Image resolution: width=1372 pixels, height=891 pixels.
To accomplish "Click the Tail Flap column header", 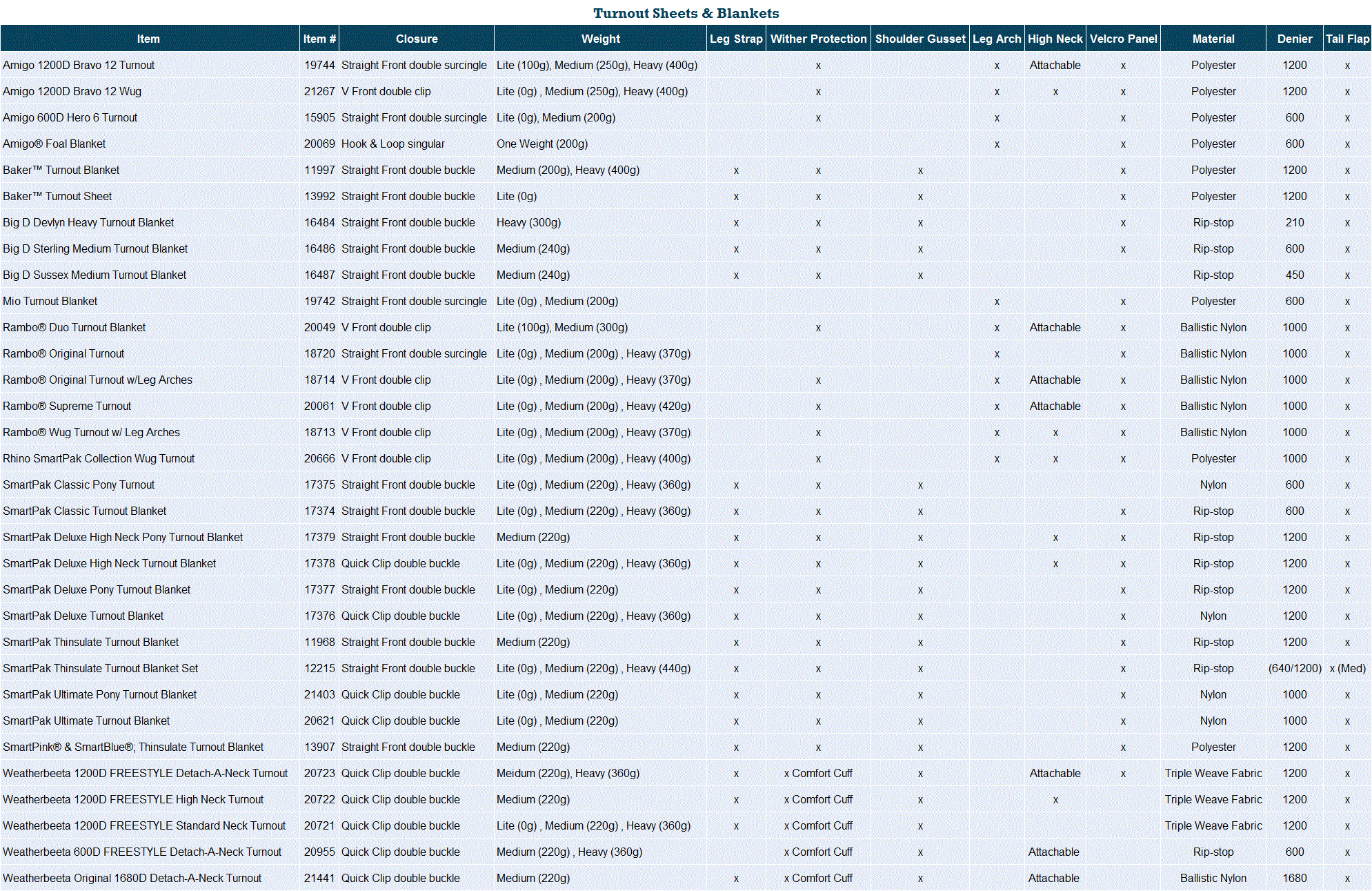I will [x=1347, y=39].
